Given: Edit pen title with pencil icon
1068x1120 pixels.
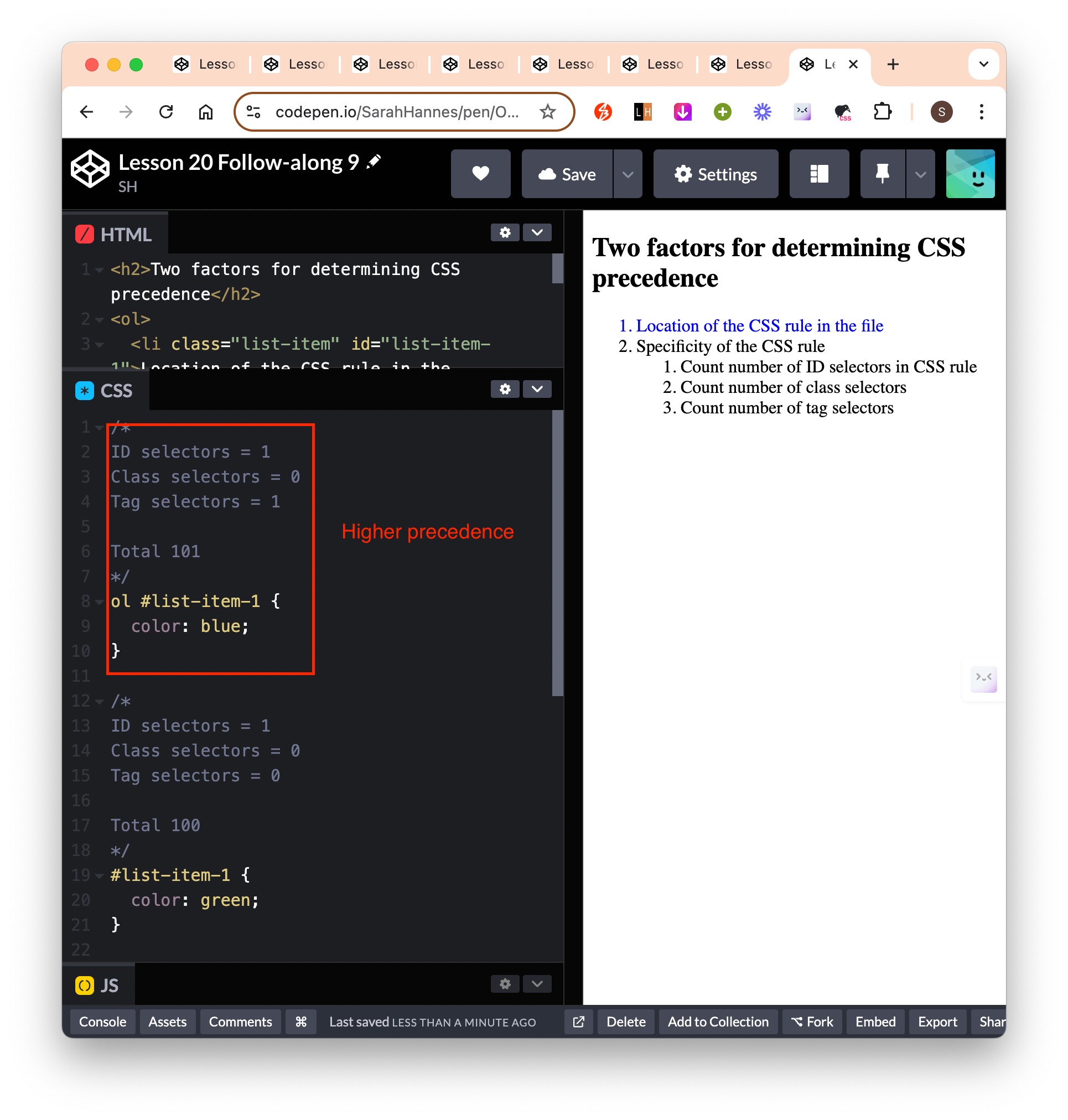Looking at the screenshot, I should click(374, 162).
